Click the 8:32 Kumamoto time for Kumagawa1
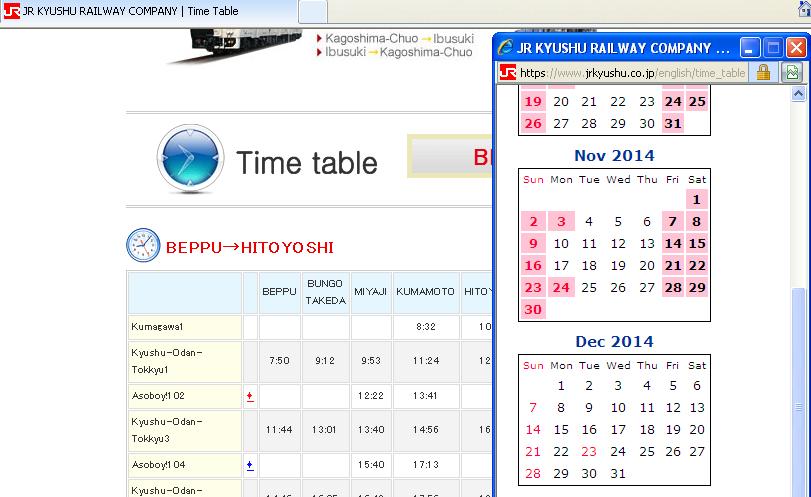This screenshot has height=497, width=811. click(426, 327)
